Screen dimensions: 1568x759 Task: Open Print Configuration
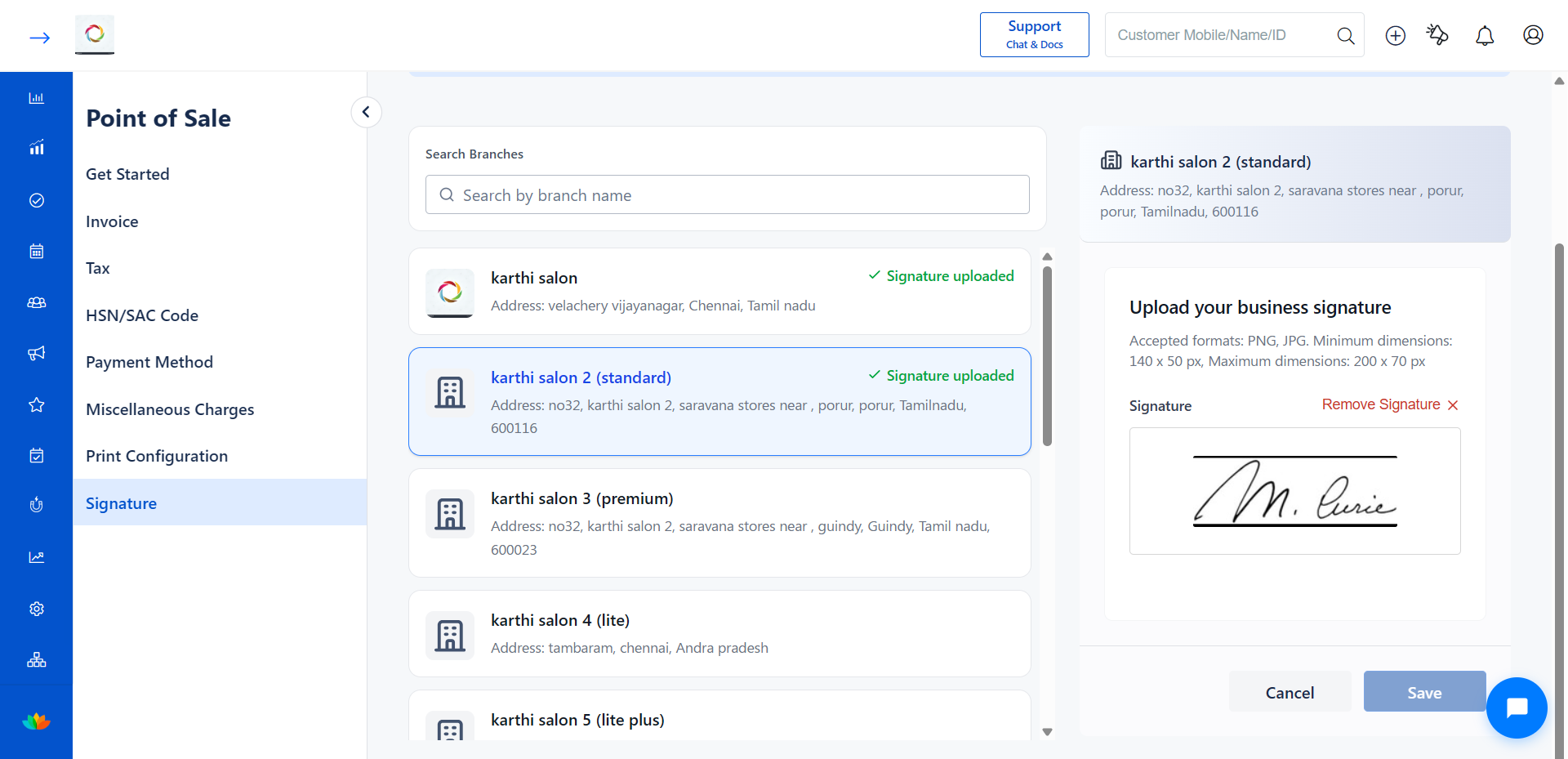(157, 456)
